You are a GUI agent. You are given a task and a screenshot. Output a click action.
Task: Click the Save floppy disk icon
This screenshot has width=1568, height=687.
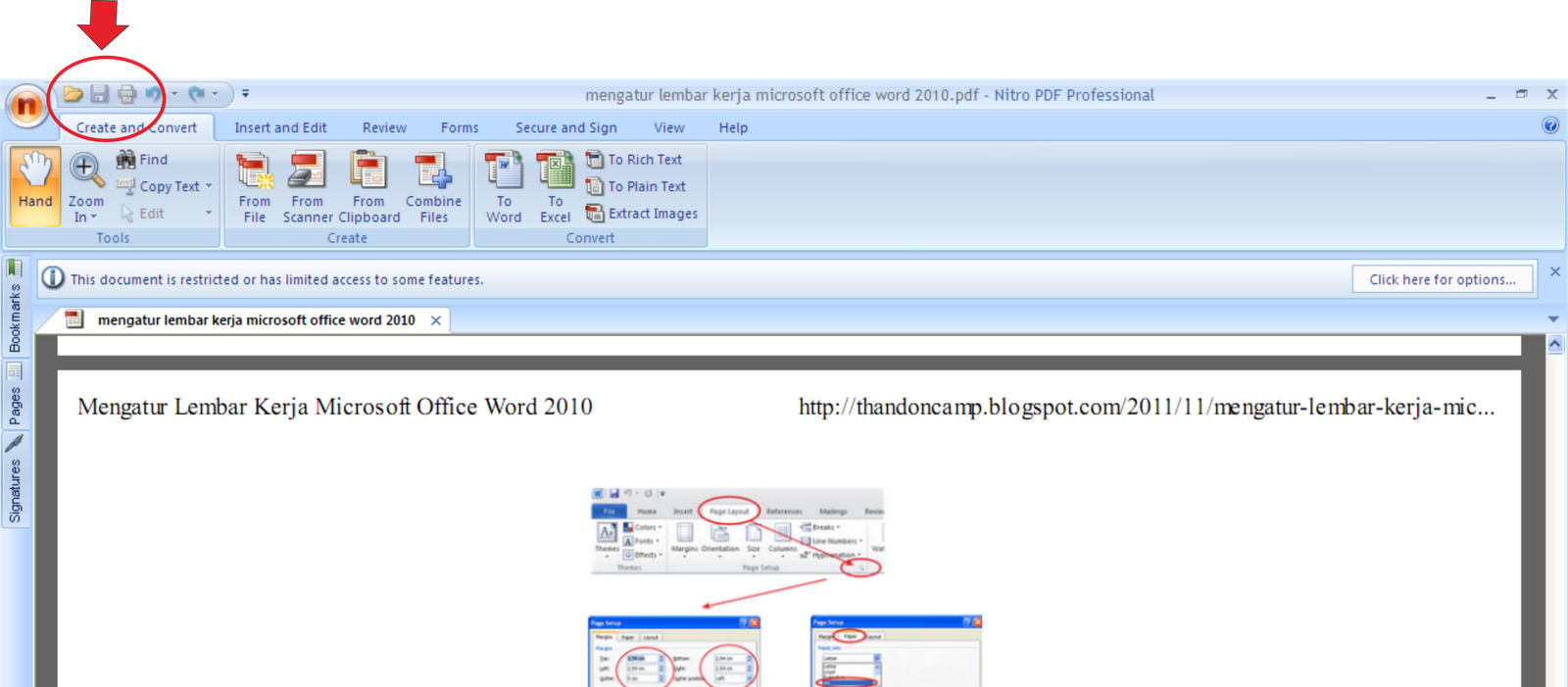100,94
